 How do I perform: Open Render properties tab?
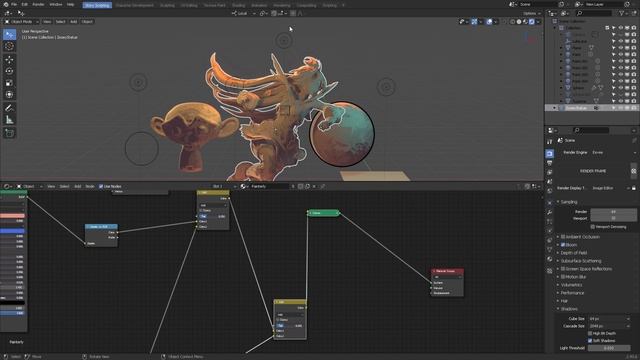[x=549, y=153]
